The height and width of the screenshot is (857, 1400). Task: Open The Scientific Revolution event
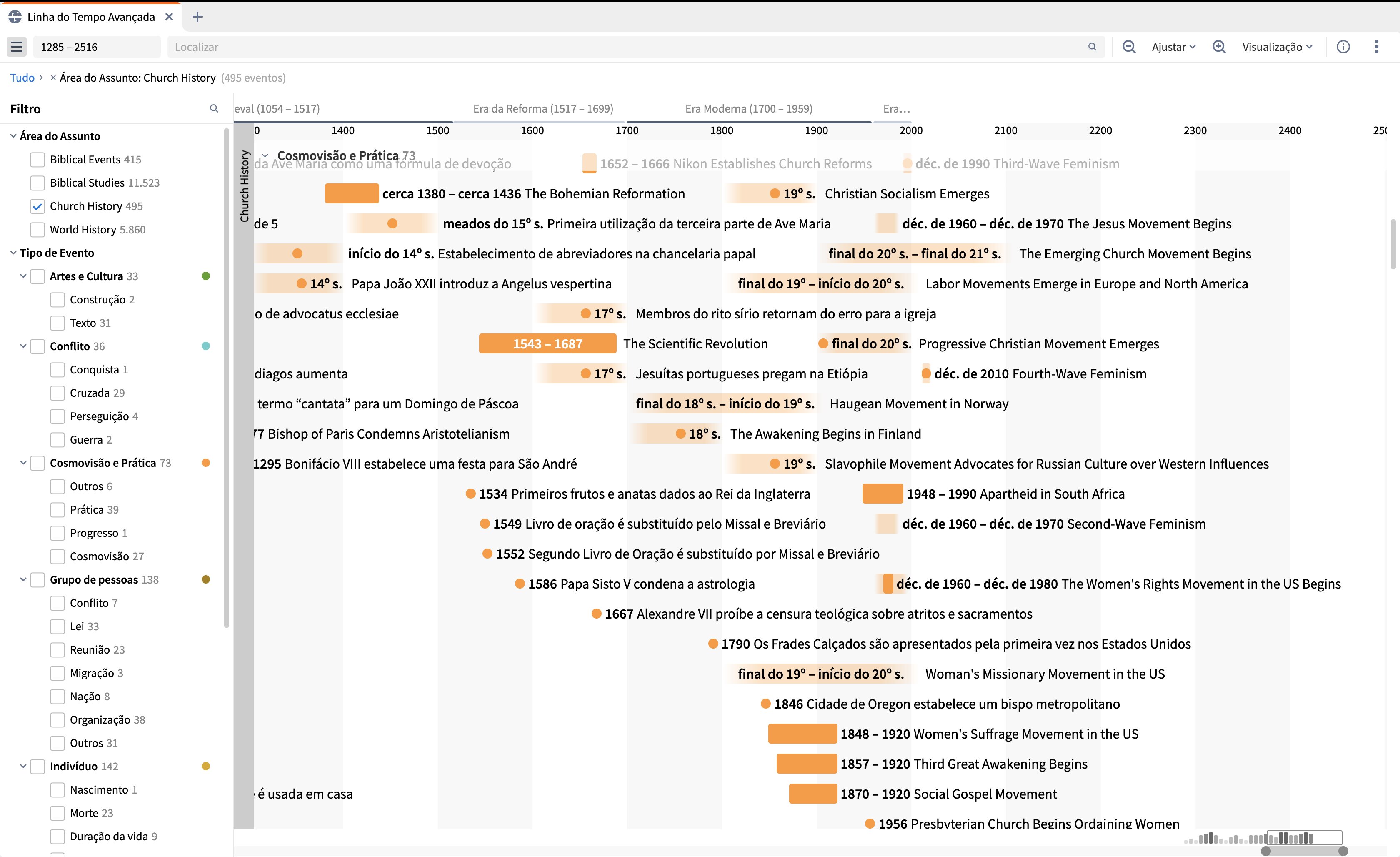click(695, 344)
